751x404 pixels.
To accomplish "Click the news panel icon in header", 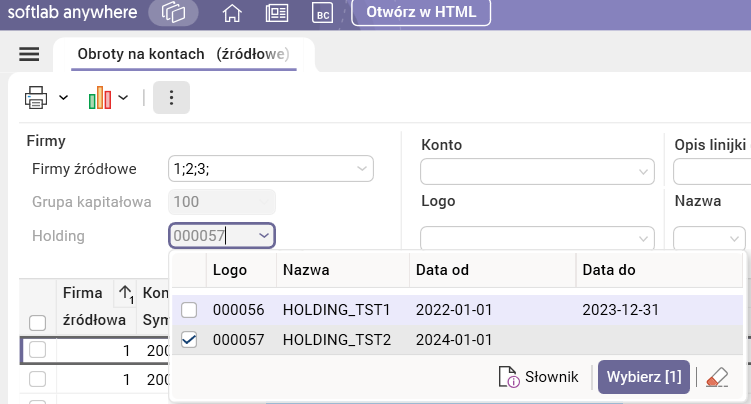I will point(277,14).
